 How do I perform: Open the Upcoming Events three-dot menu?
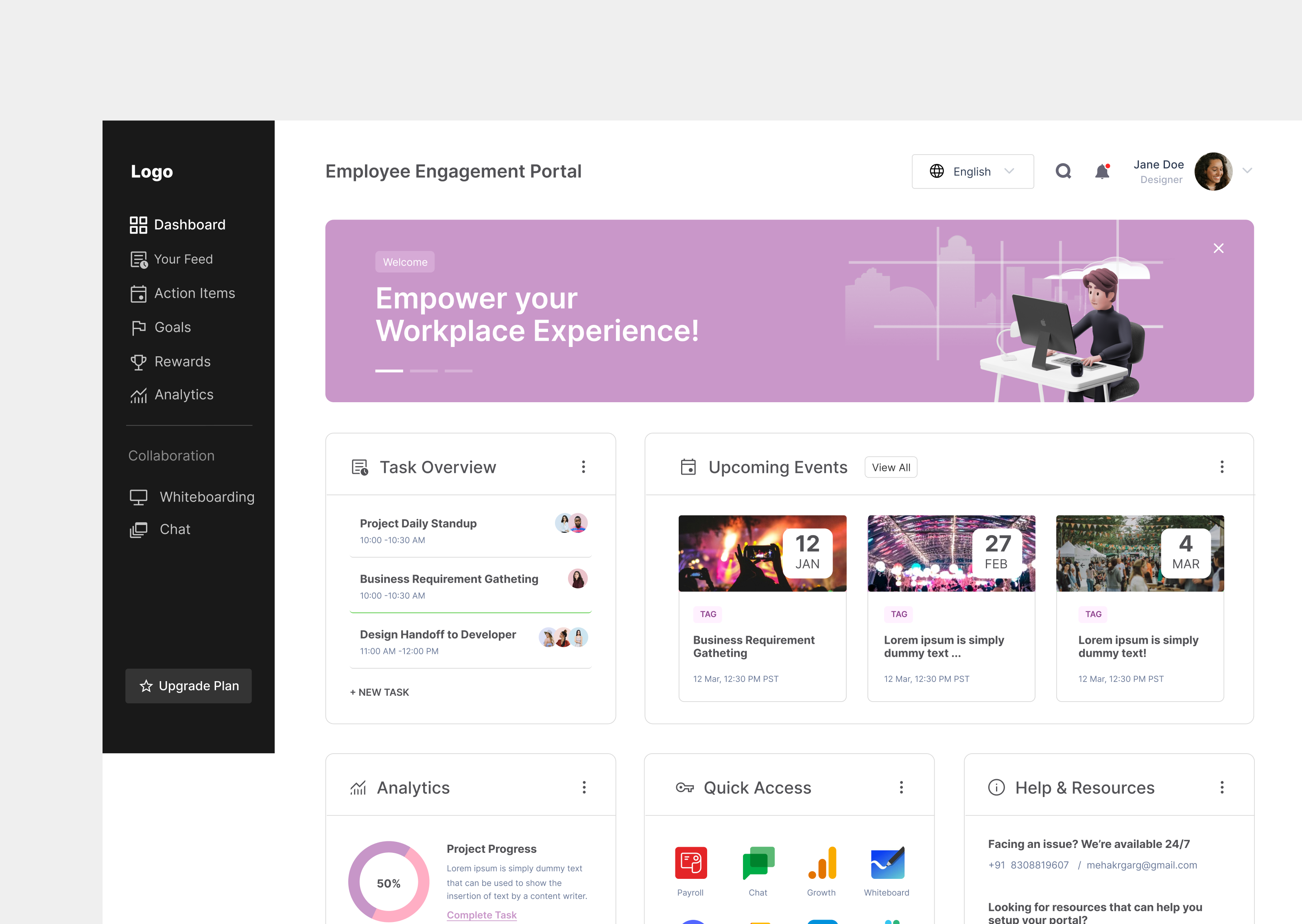coord(1222,466)
